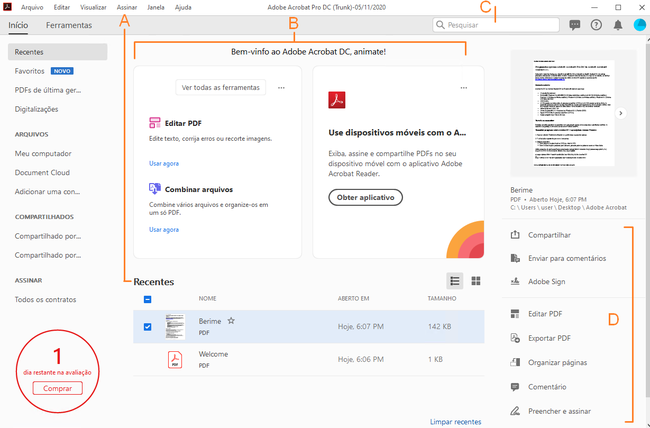This screenshot has height=428, width=650.
Task: Open the notifications bell
Action: point(618,25)
